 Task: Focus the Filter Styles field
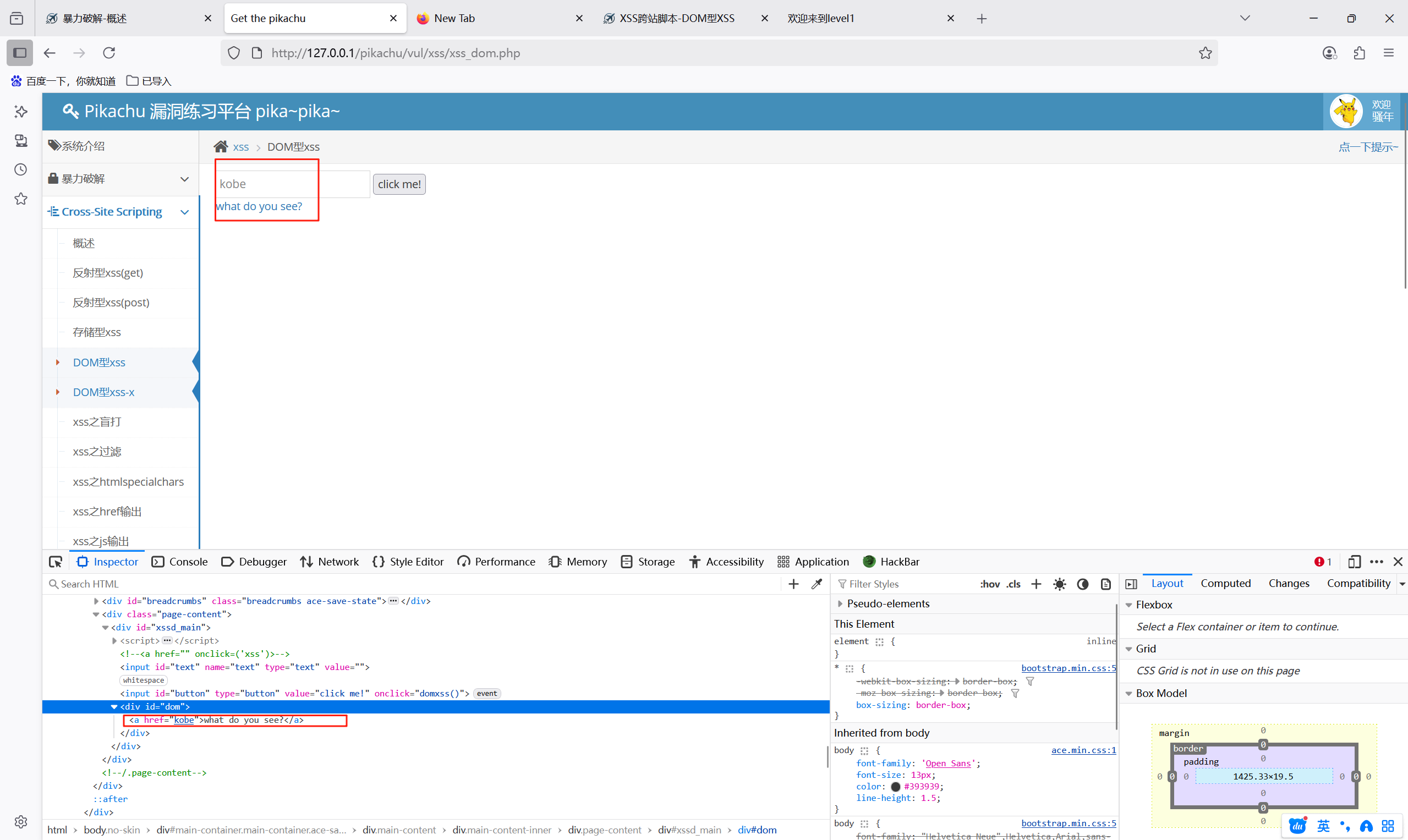(x=905, y=584)
